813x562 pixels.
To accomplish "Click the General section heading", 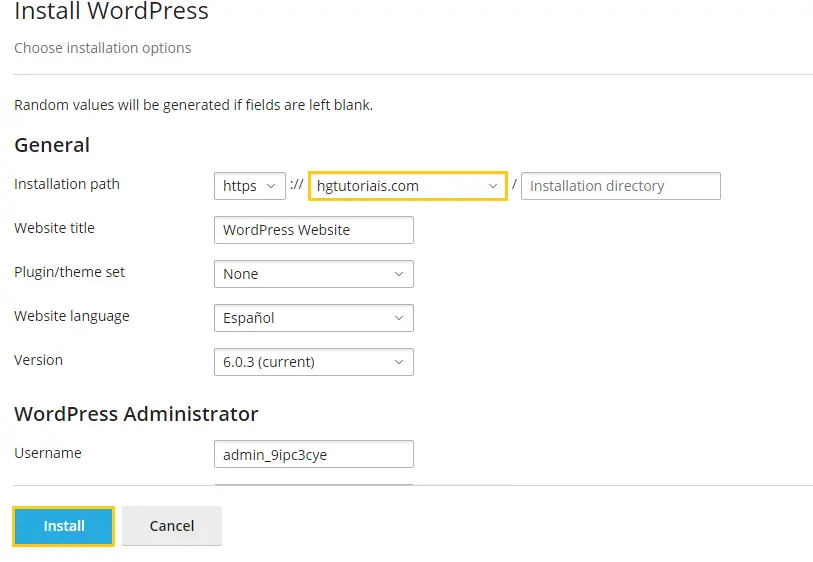I will tap(52, 145).
